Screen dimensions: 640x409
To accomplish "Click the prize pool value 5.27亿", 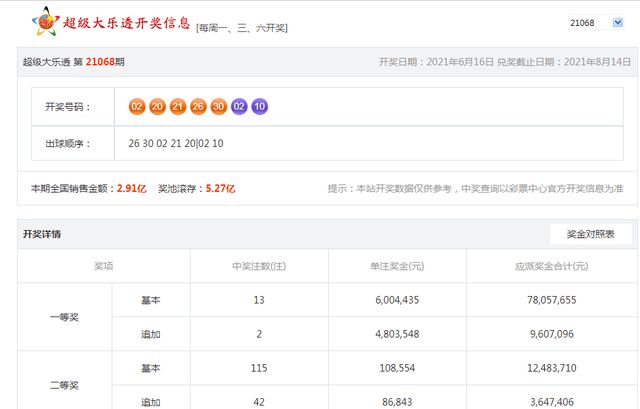I will pos(220,189).
